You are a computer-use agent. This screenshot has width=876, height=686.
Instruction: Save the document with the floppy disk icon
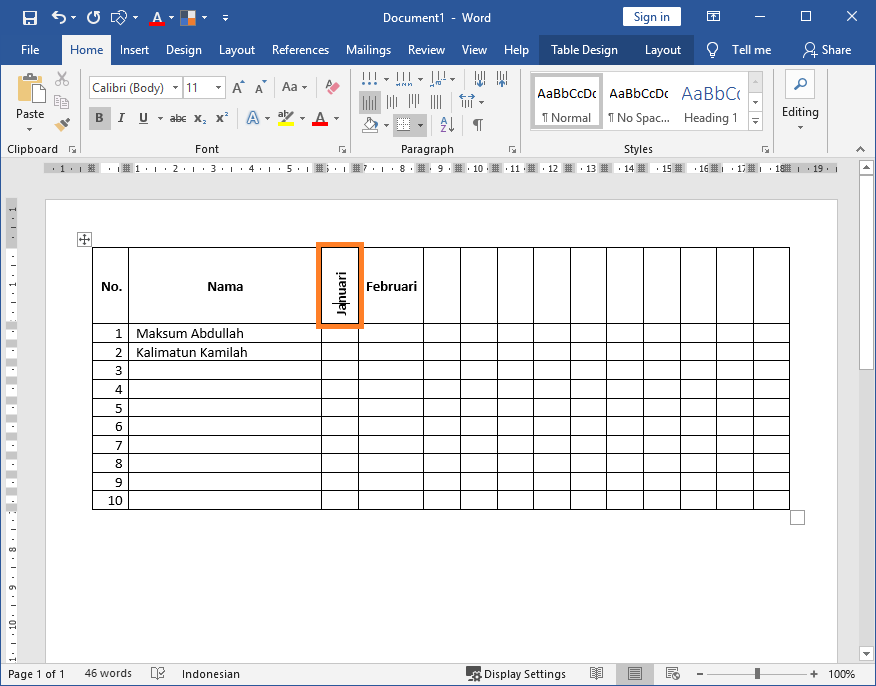[x=30, y=18]
